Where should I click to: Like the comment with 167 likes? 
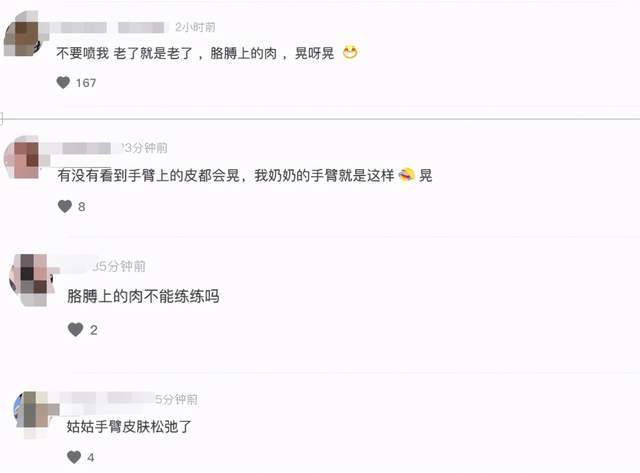click(63, 83)
